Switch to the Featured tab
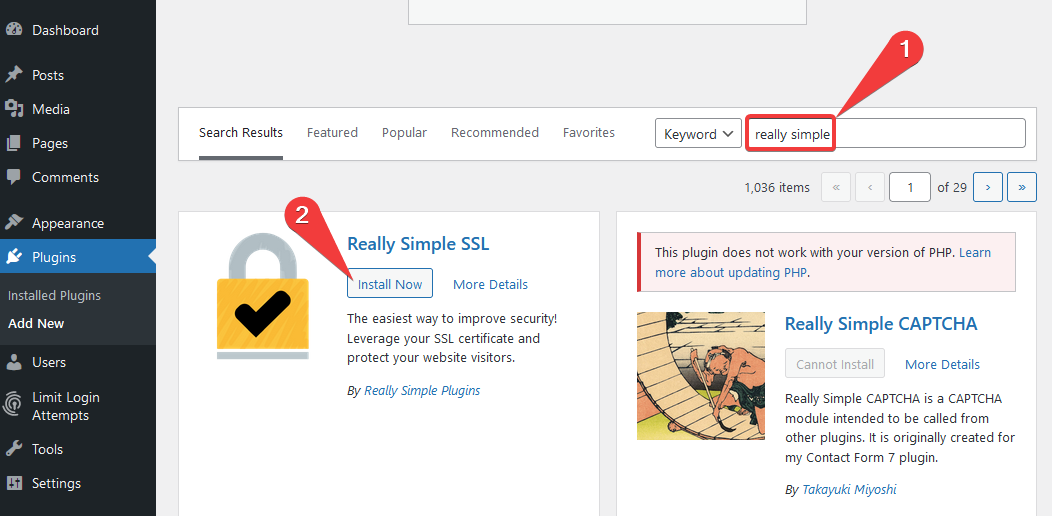Viewport: 1052px width, 516px height. click(332, 133)
